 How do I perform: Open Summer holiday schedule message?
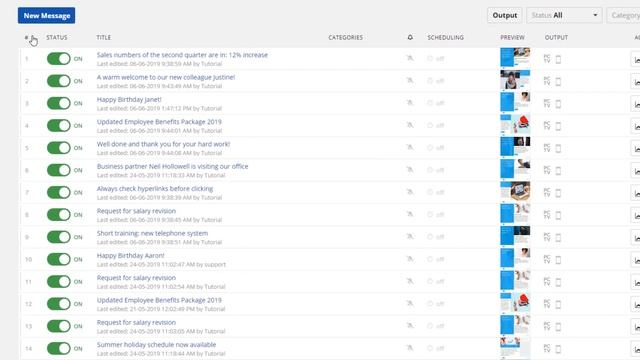[x=156, y=344]
